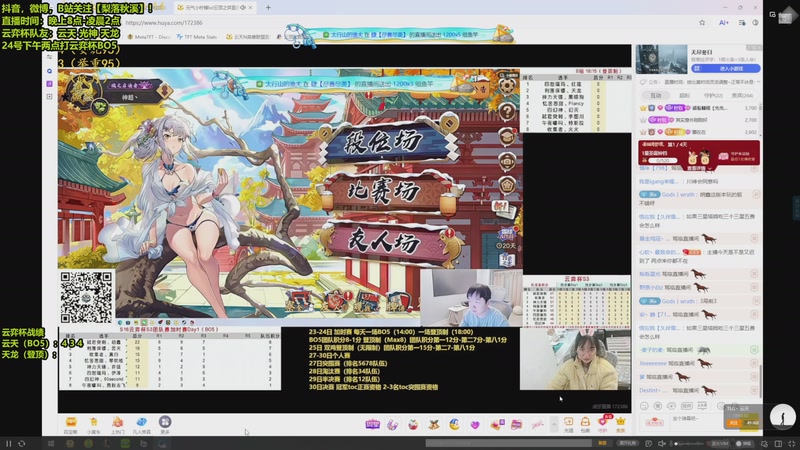Click the 进入小游戏 blue button
The width and height of the screenshot is (800, 450).
click(x=726, y=68)
